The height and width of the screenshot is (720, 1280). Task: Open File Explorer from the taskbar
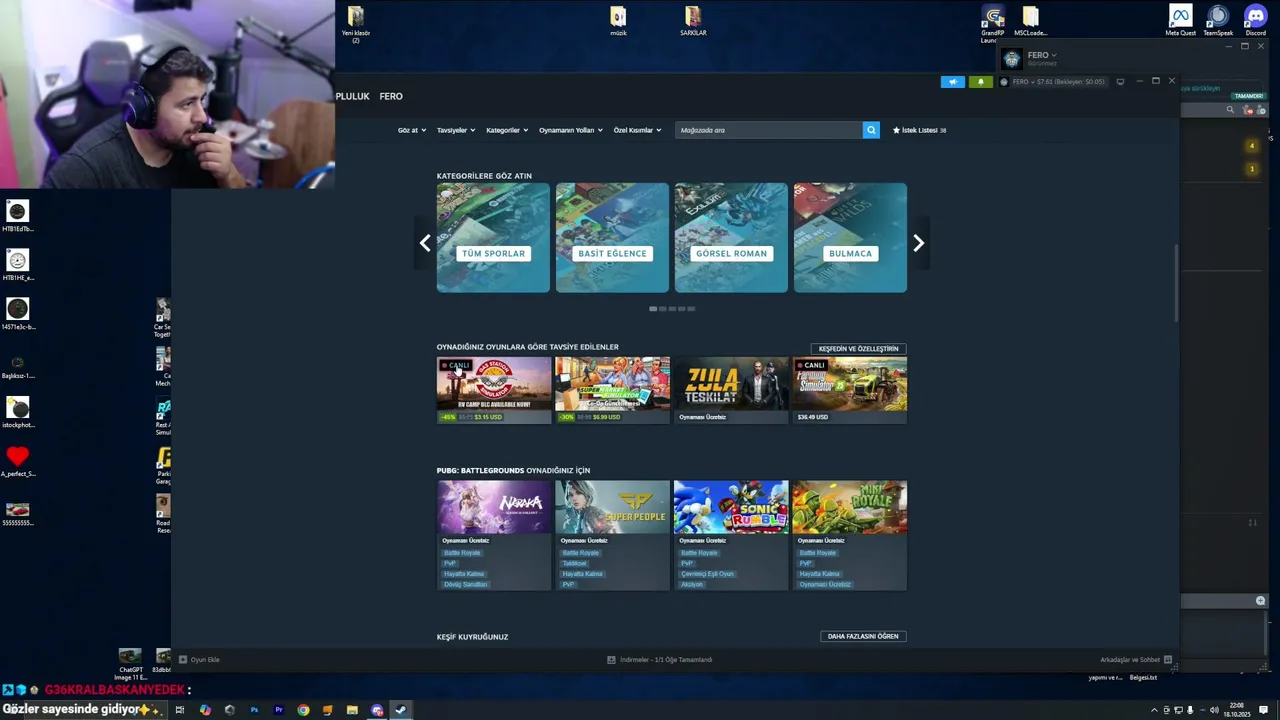(352, 710)
